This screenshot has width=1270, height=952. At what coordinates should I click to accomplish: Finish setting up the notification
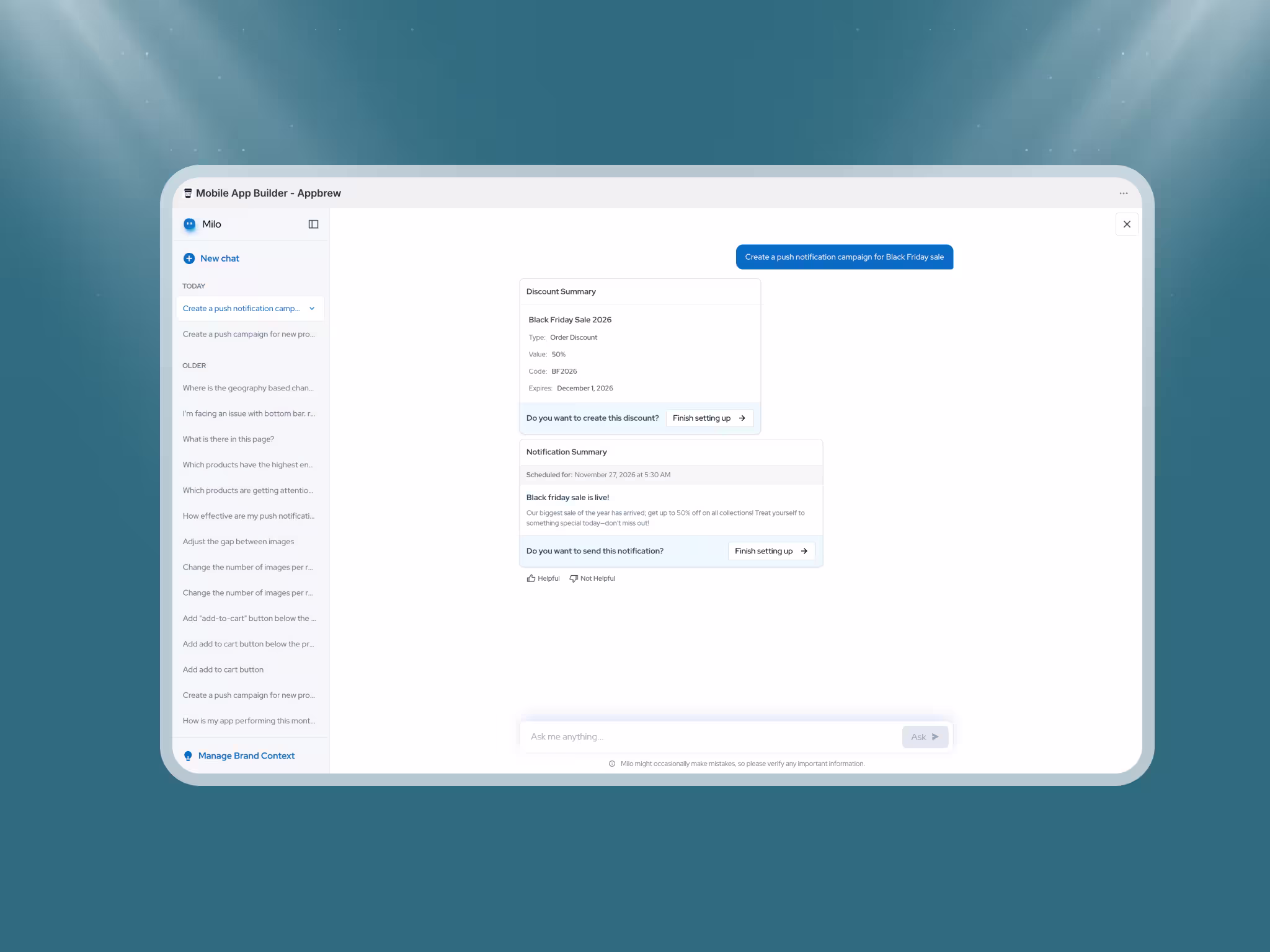771,551
